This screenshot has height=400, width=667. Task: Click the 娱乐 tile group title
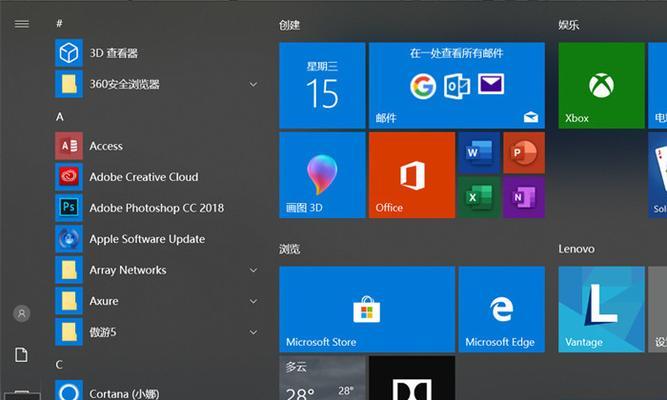pos(569,25)
